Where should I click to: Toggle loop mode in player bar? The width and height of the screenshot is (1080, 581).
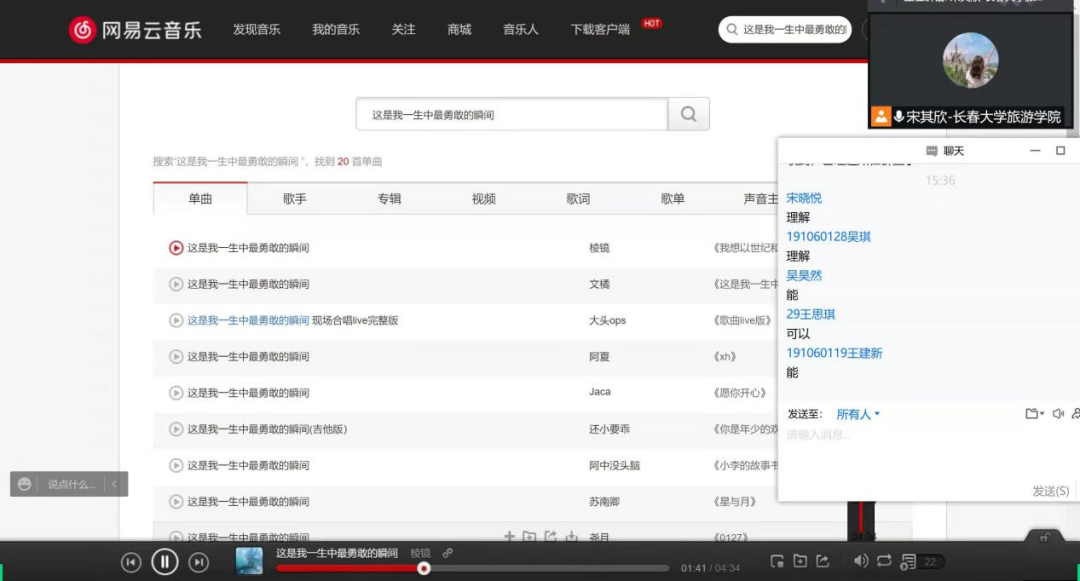point(884,562)
